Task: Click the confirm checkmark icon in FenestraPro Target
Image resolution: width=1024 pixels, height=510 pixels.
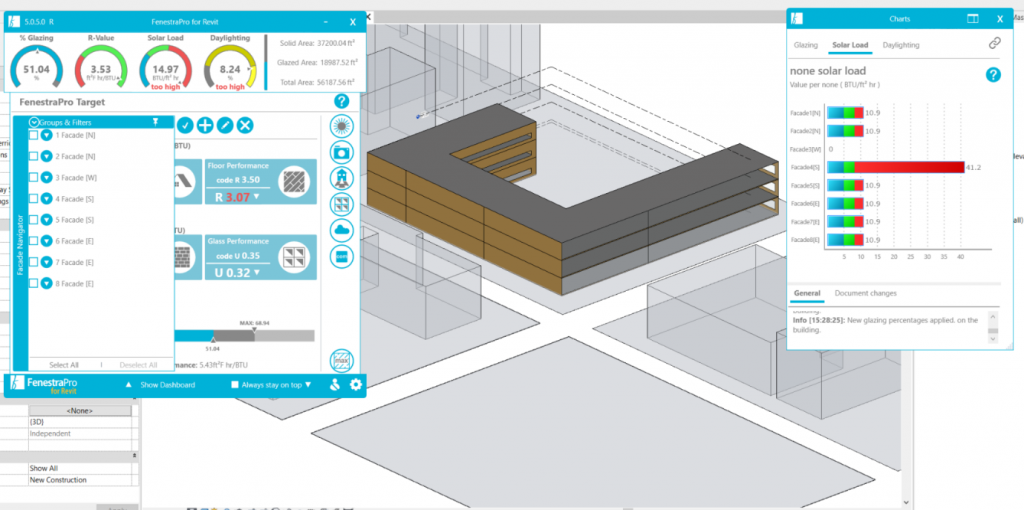Action: (185, 125)
